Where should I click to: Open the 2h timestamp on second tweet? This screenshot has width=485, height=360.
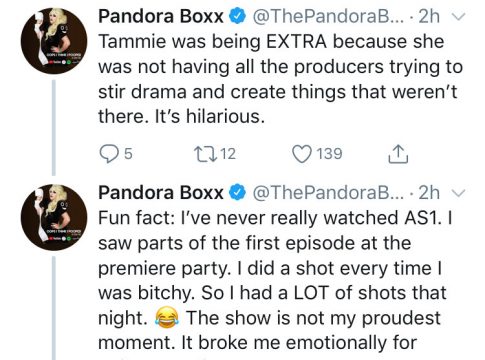click(x=429, y=193)
